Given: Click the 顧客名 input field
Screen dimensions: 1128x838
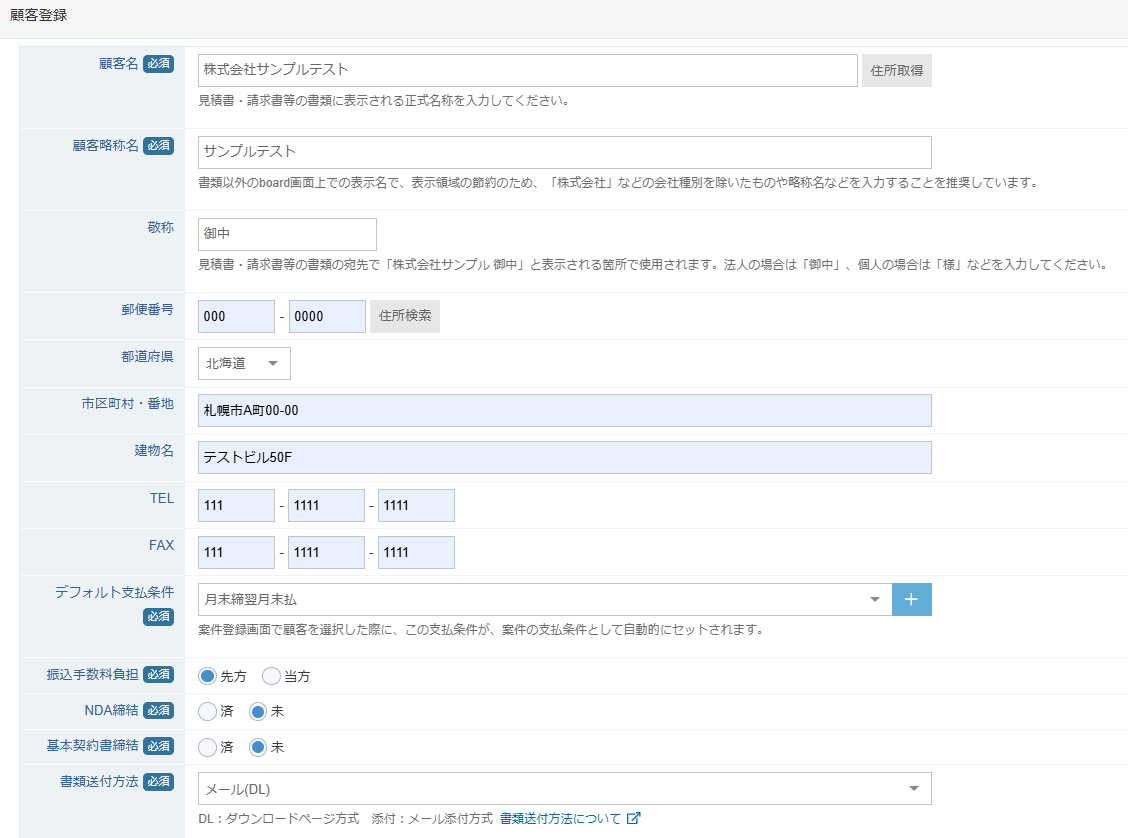Looking at the screenshot, I should [x=527, y=70].
